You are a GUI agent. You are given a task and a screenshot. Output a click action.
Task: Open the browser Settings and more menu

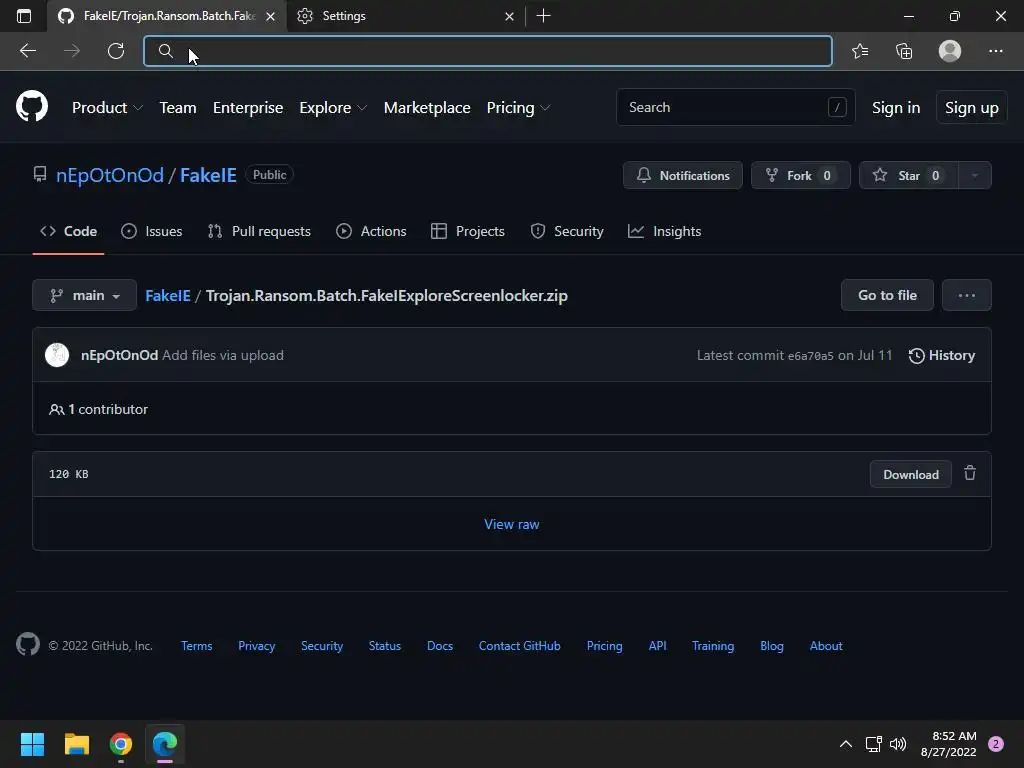pos(995,51)
